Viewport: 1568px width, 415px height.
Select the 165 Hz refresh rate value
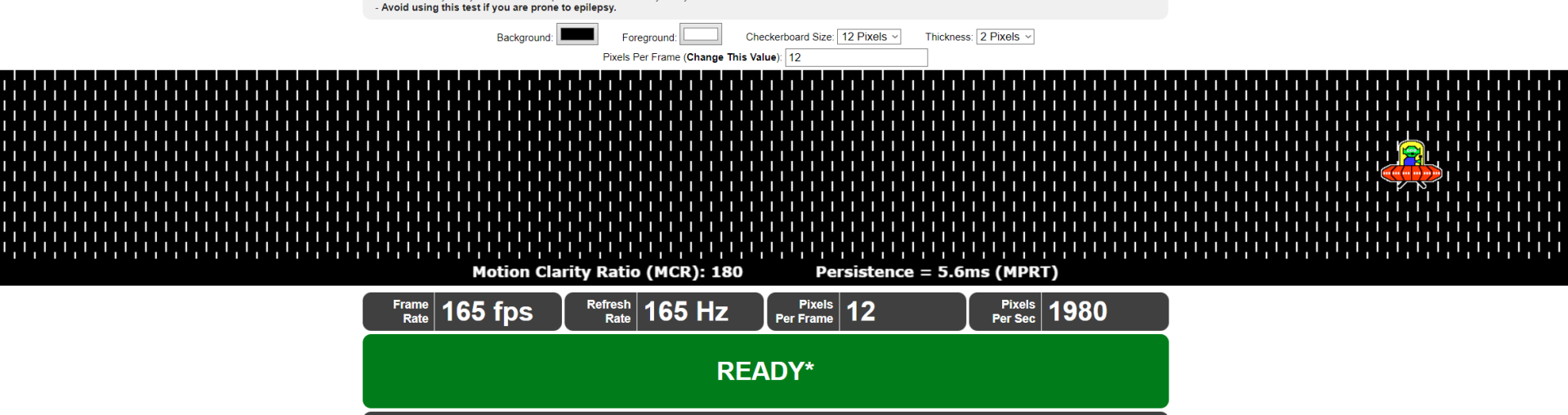tap(686, 311)
